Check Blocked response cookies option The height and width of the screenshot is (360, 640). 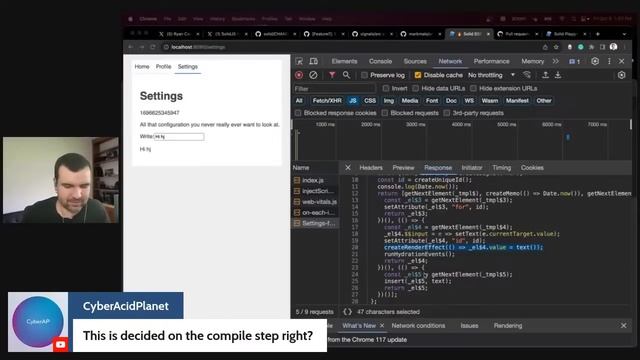coord(298,113)
